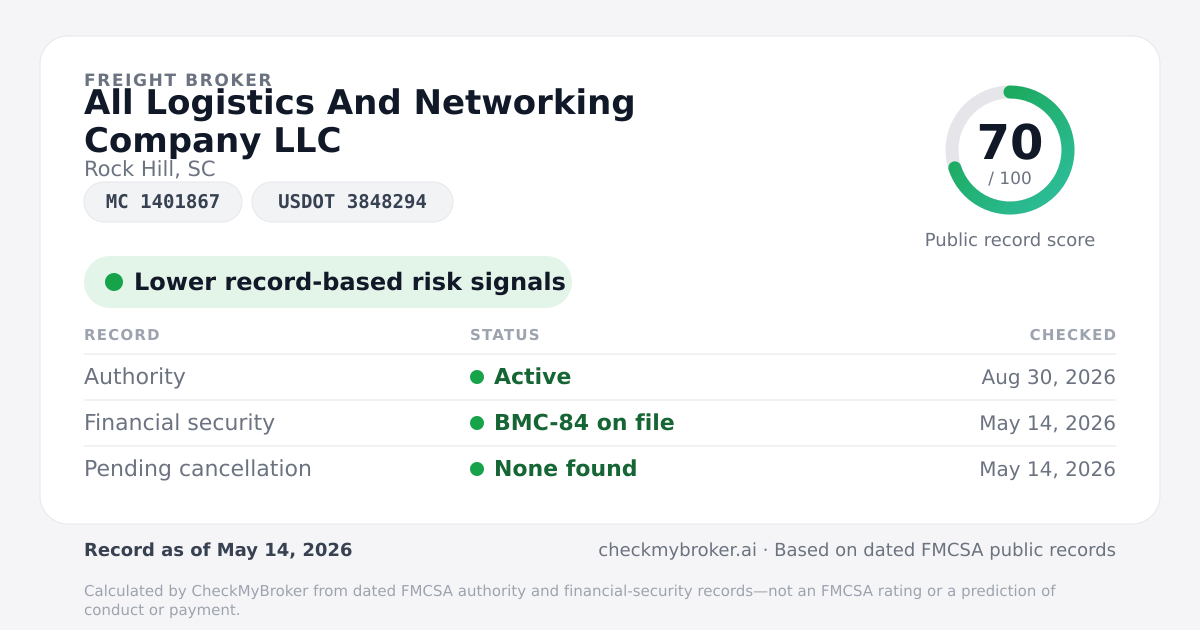1200x630 pixels.
Task: Click Record as of May 14, 2026 text
Action: click(218, 550)
